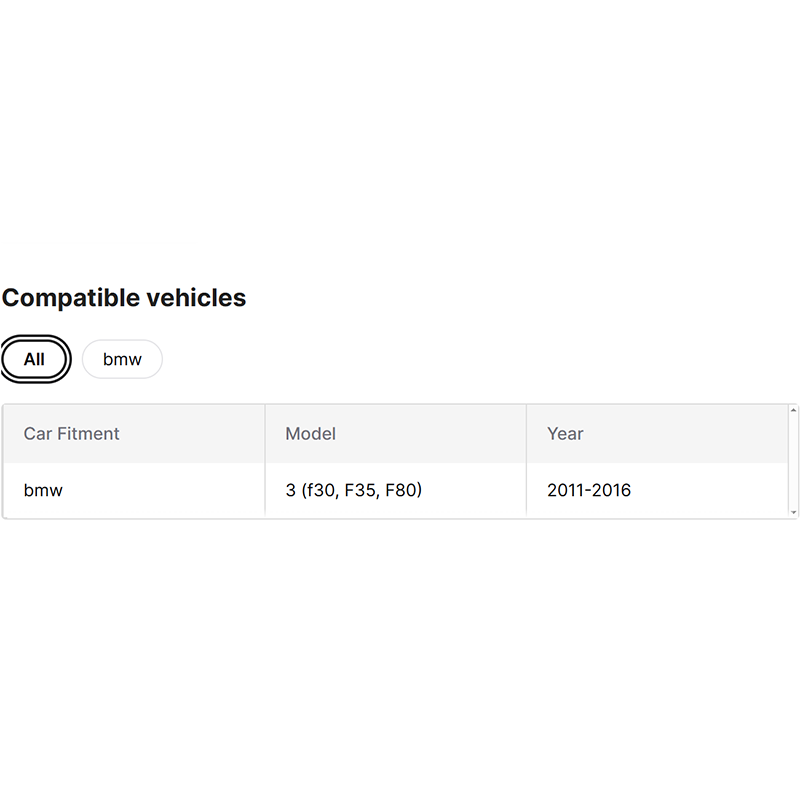Select the 2011-2016 year cell
Screen dimensions: 800x800
(588, 490)
